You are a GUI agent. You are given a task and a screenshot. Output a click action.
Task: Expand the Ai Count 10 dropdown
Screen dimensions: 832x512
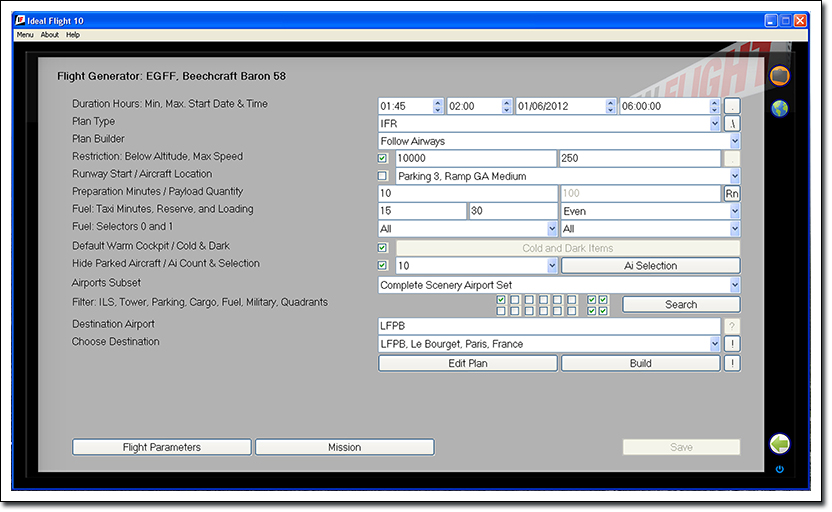click(x=552, y=265)
